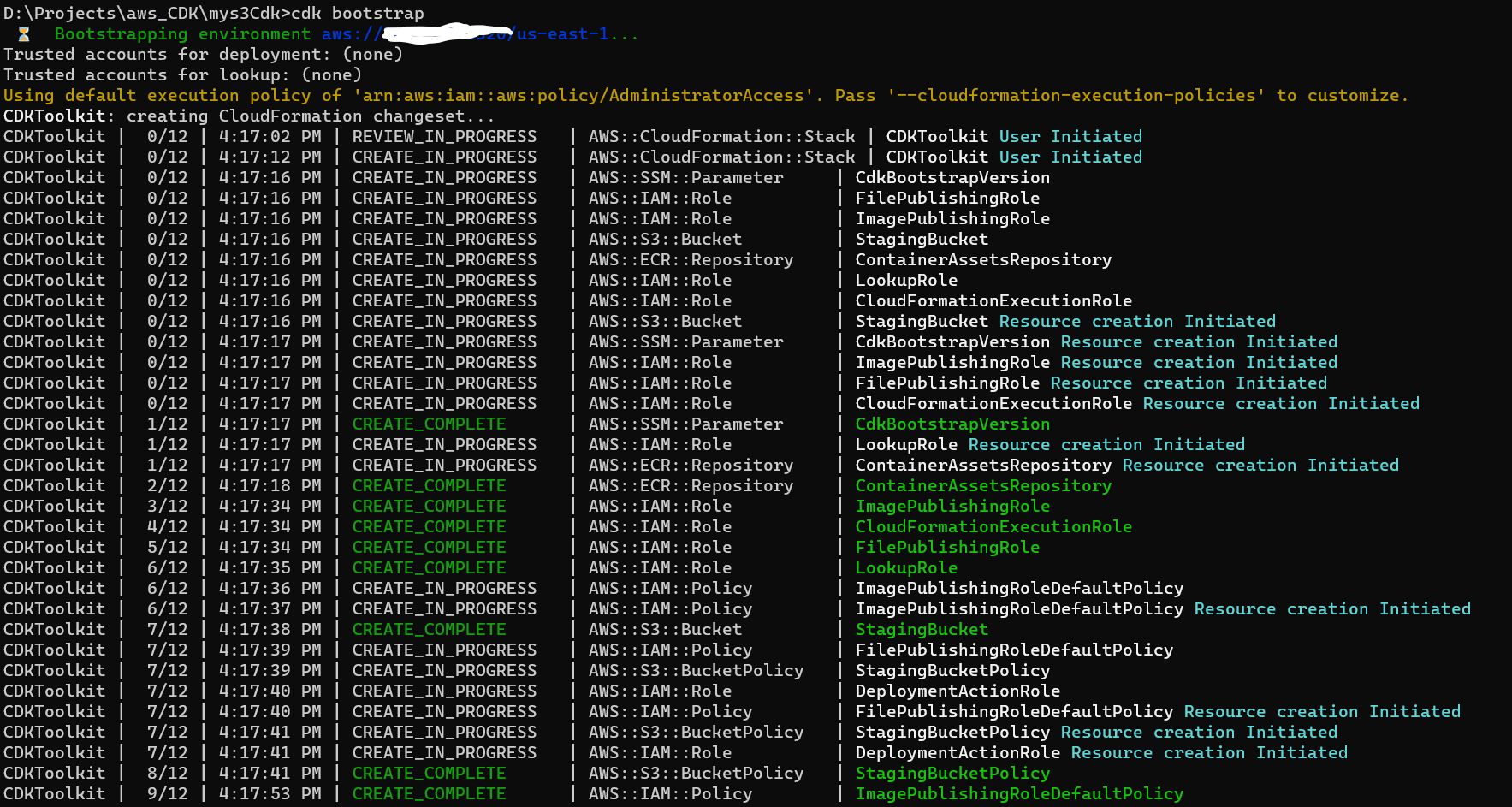
Task: Click AWS::ECR::Repository in the 2/12 row
Action: (691, 486)
